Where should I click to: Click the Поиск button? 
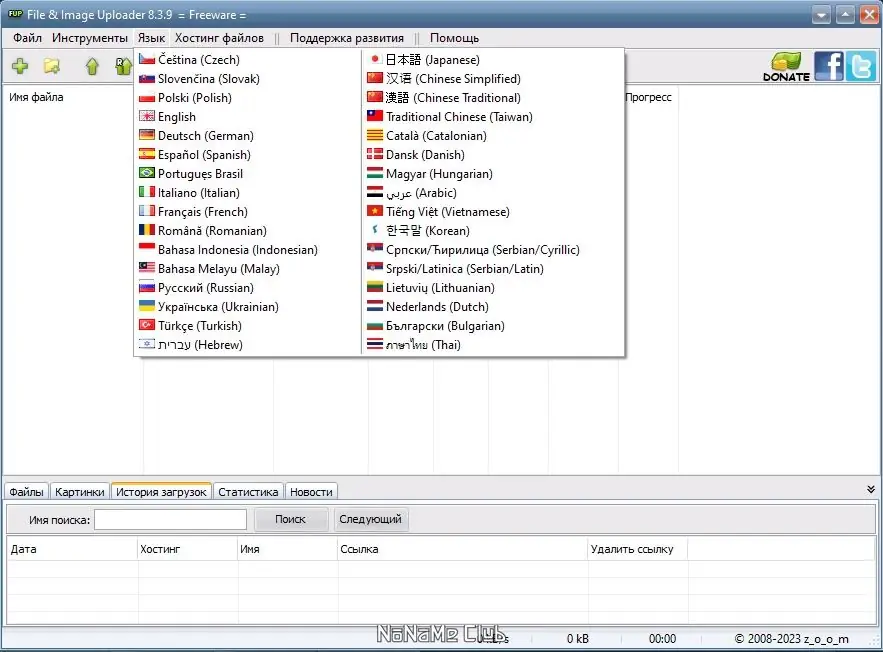click(x=291, y=519)
